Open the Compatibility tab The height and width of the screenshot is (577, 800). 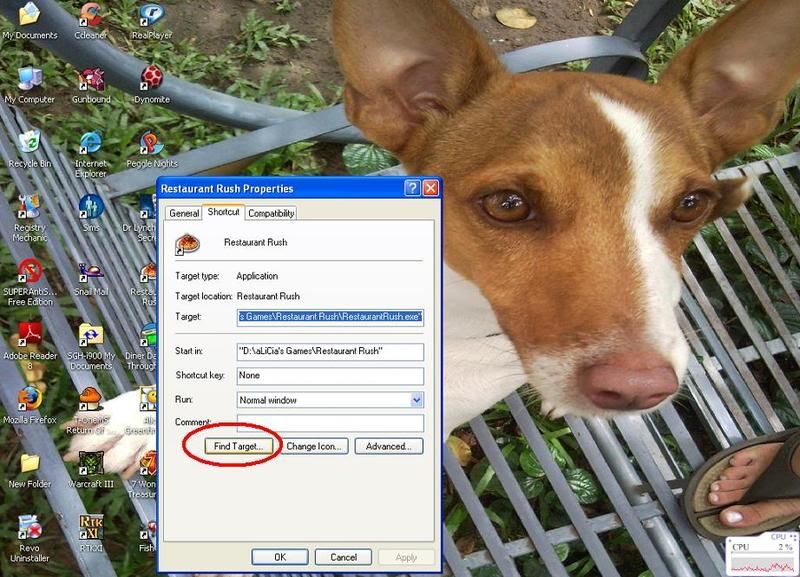pos(271,213)
